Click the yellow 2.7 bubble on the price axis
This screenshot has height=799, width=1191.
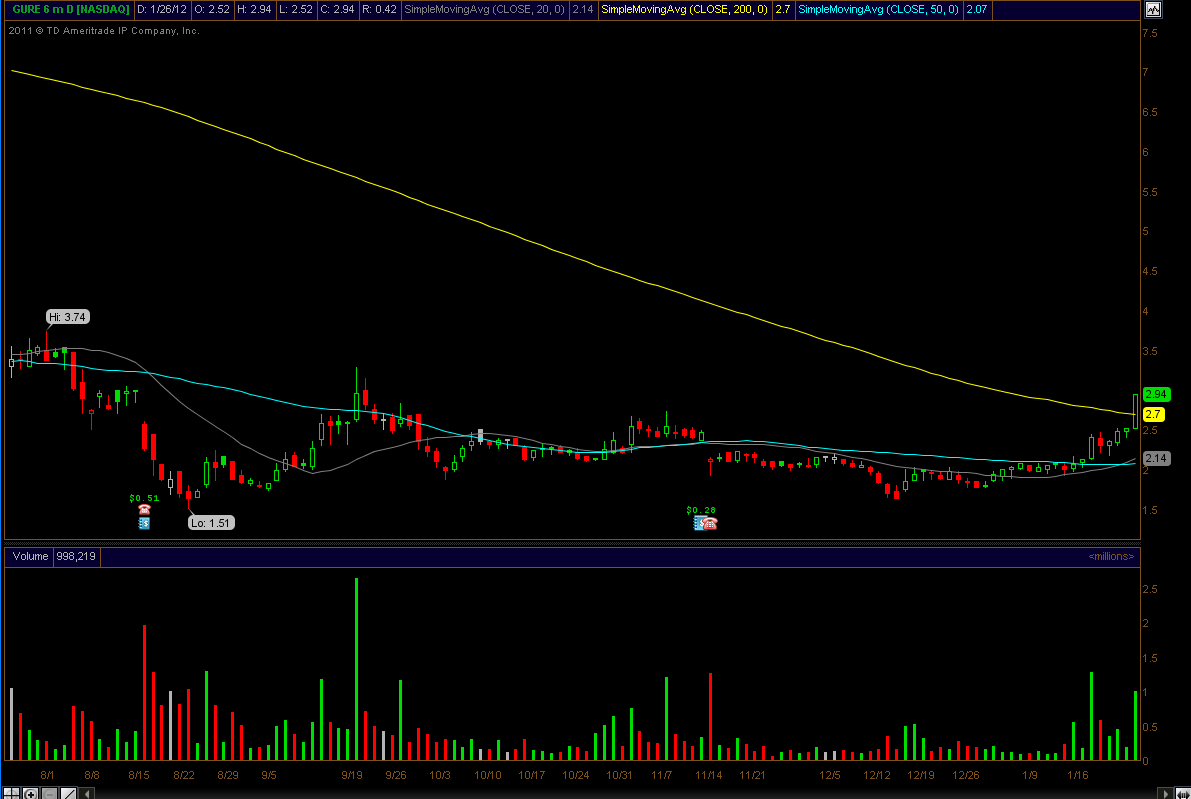1153,414
